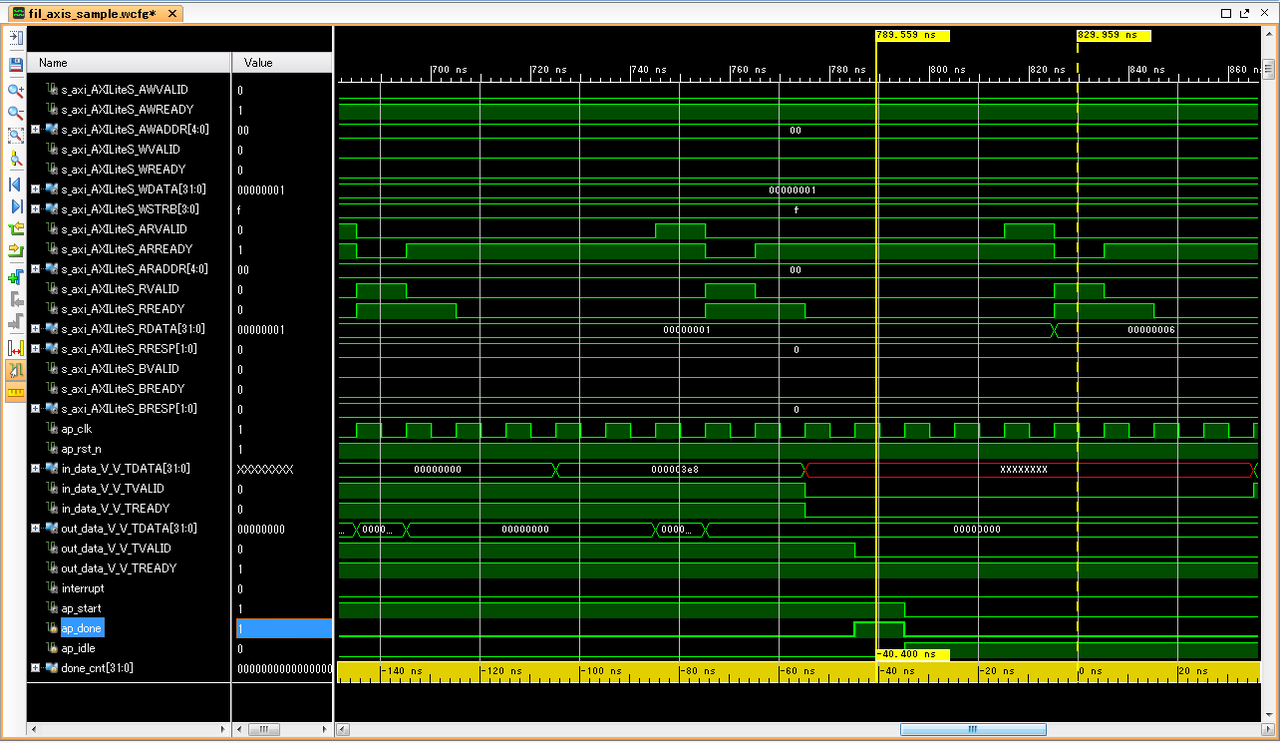
Task: Select the s_axi_AXILiteS_AWVALID signal
Action: tap(124, 90)
